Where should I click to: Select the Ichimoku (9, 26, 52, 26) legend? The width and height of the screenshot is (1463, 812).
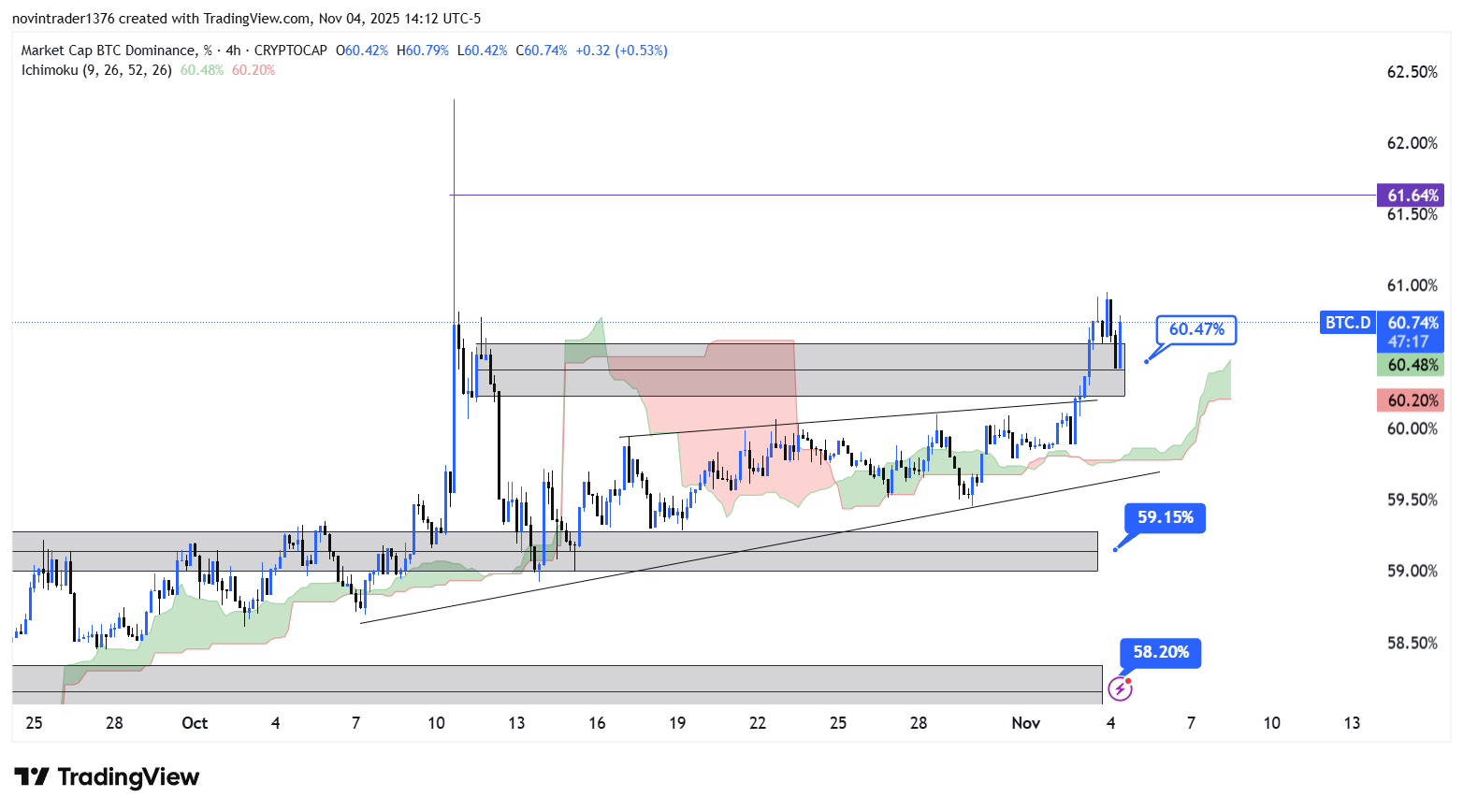pyautogui.click(x=96, y=70)
